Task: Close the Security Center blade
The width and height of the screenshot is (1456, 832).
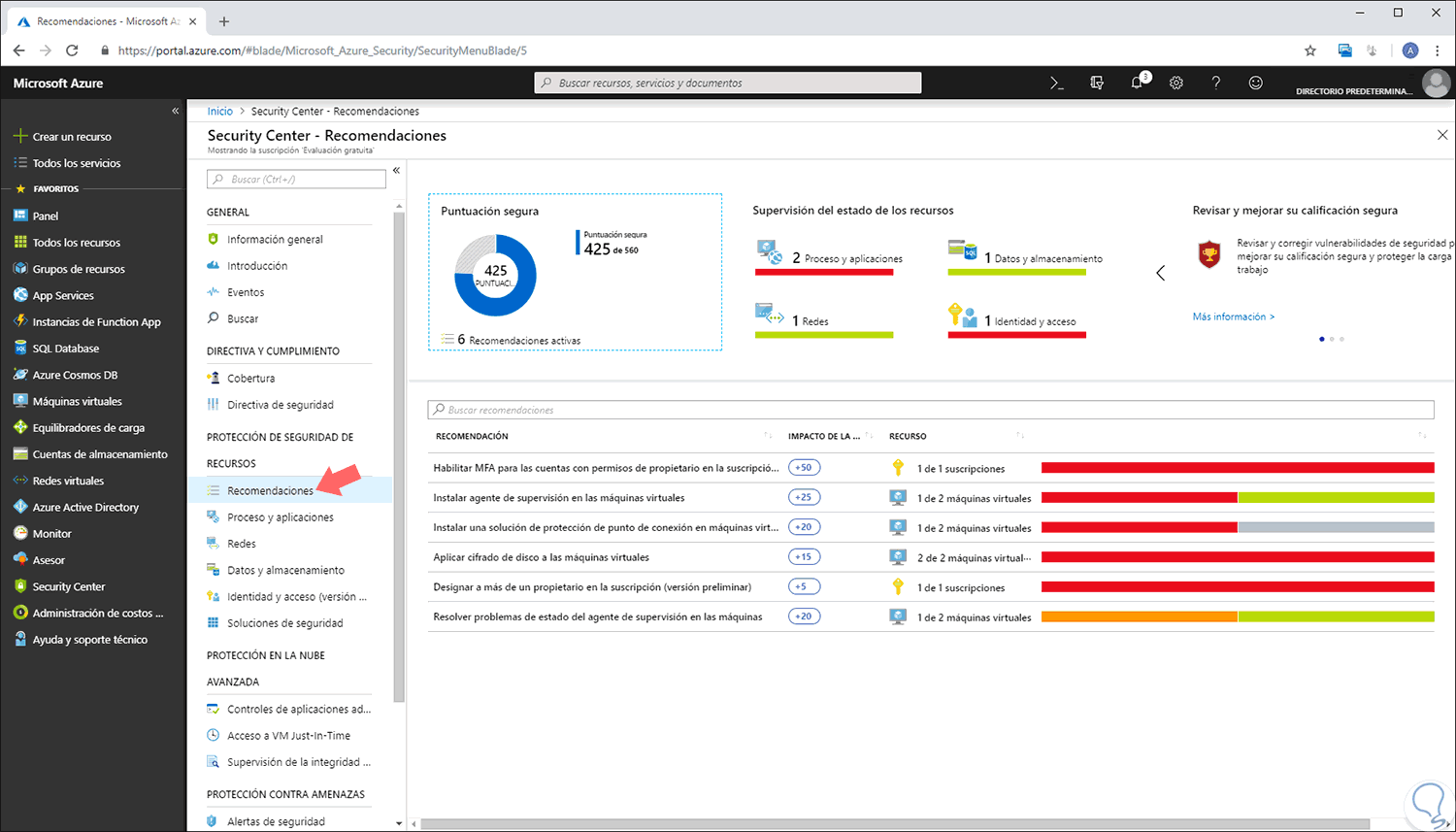Action: point(1441,135)
